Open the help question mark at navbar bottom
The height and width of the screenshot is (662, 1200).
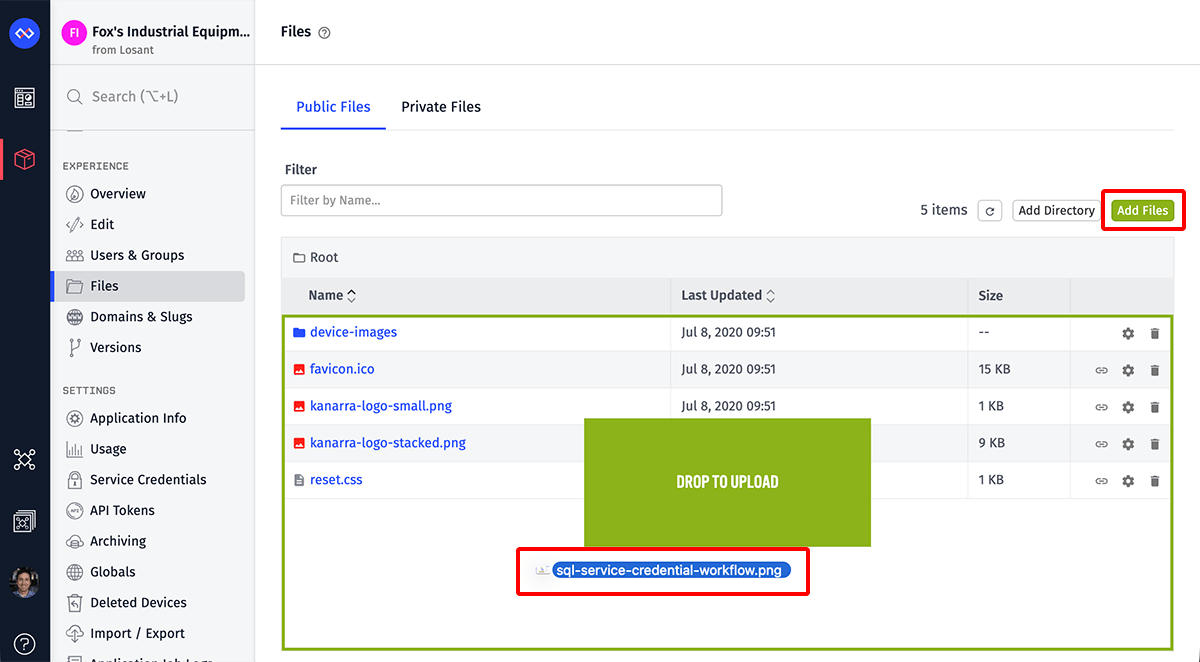click(x=24, y=643)
